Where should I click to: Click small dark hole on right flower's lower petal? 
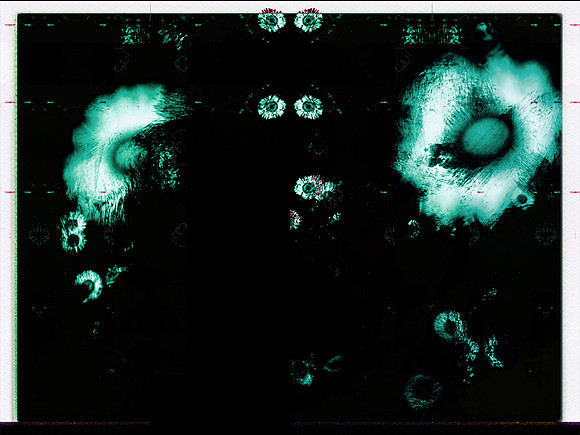(x=522, y=200)
